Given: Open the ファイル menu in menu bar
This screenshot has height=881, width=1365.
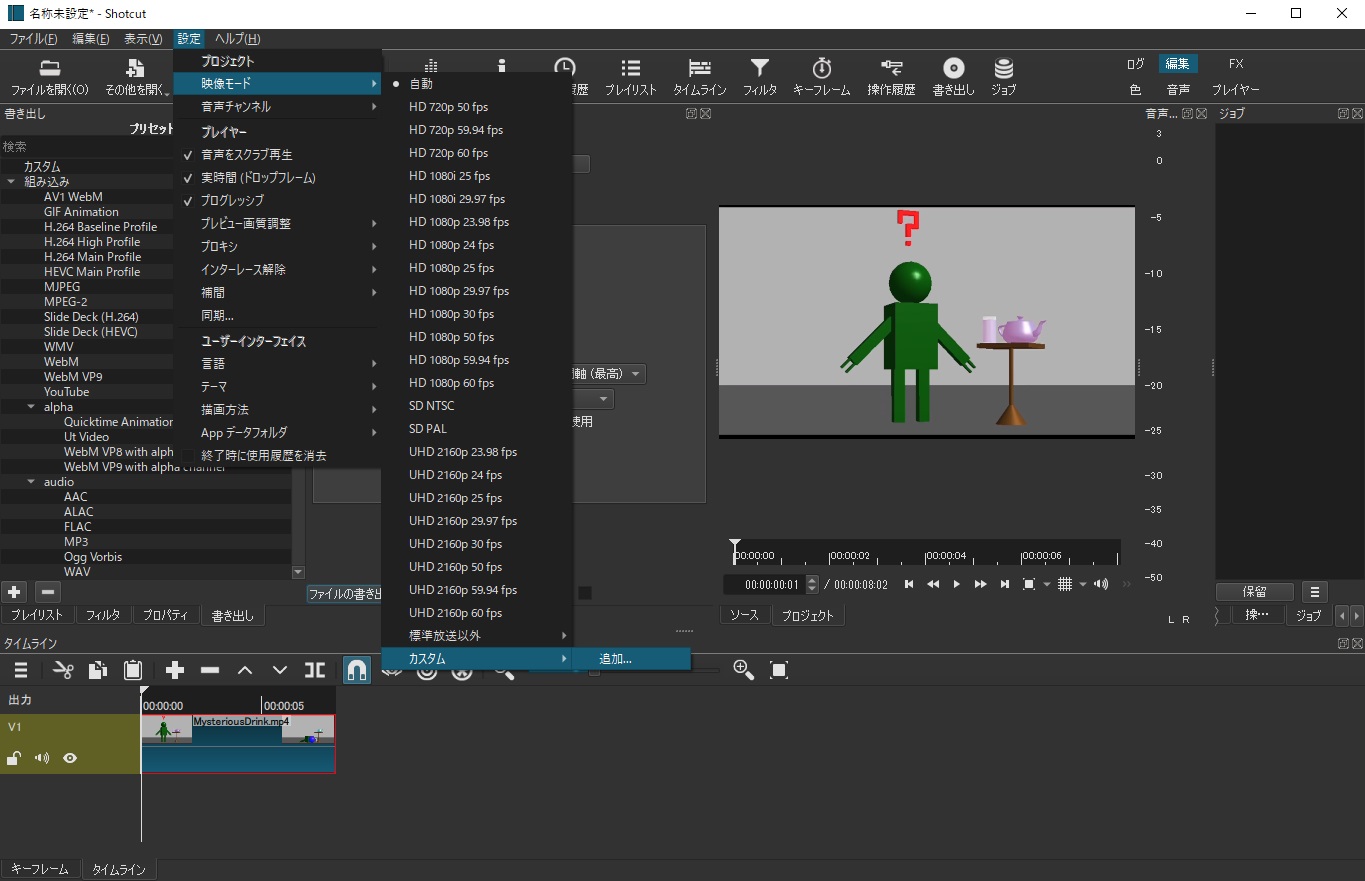Looking at the screenshot, I should point(33,39).
